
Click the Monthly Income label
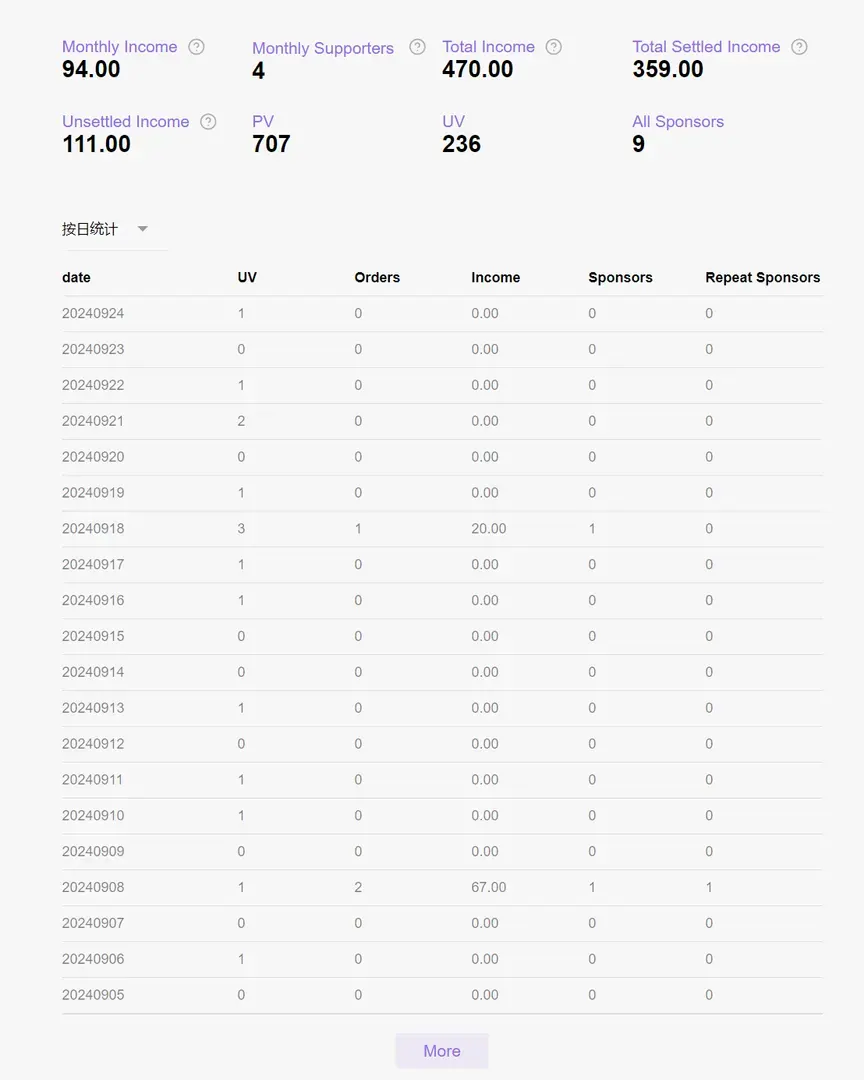(x=120, y=47)
